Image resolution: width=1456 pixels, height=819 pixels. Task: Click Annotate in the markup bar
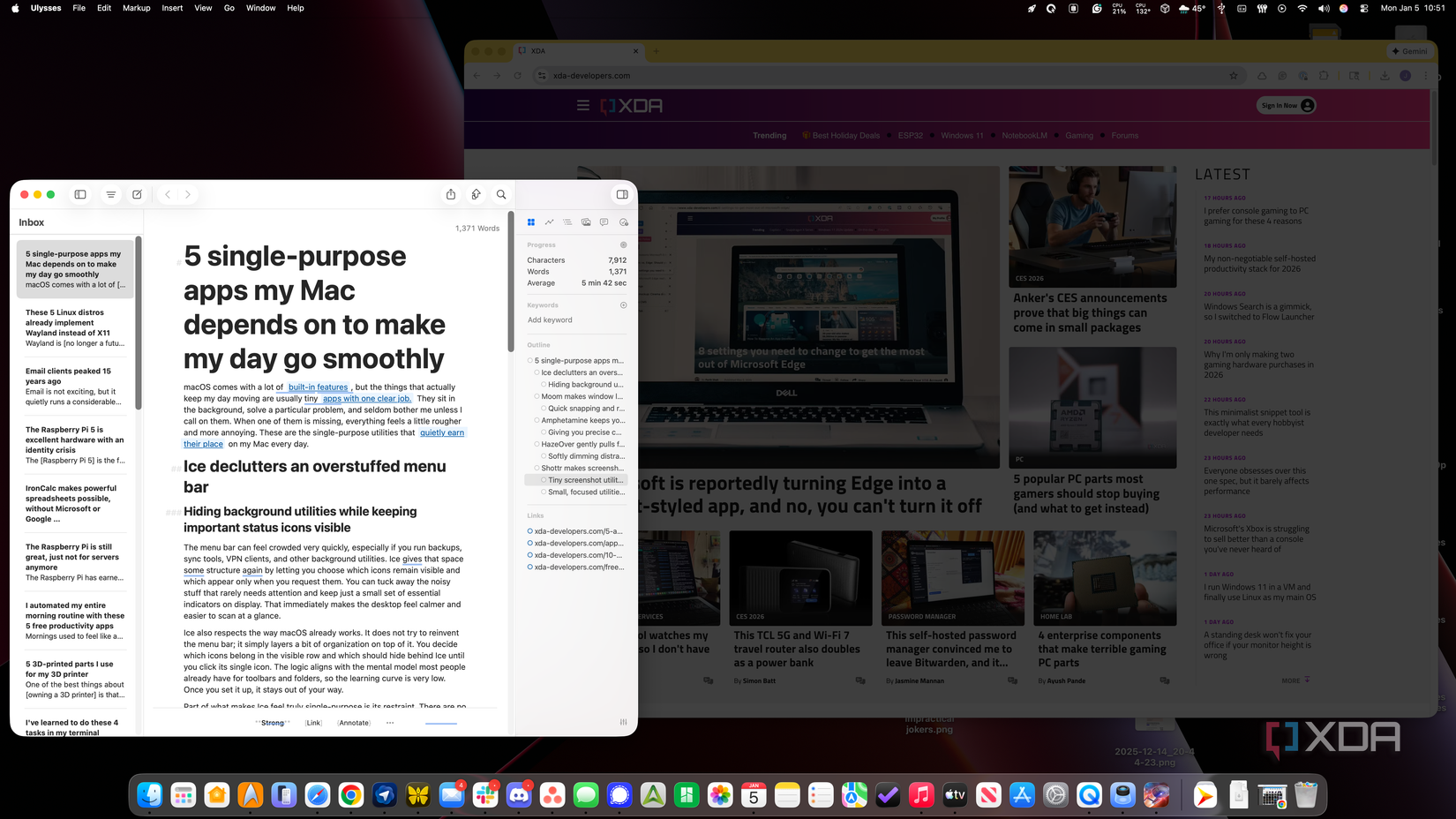(x=354, y=723)
